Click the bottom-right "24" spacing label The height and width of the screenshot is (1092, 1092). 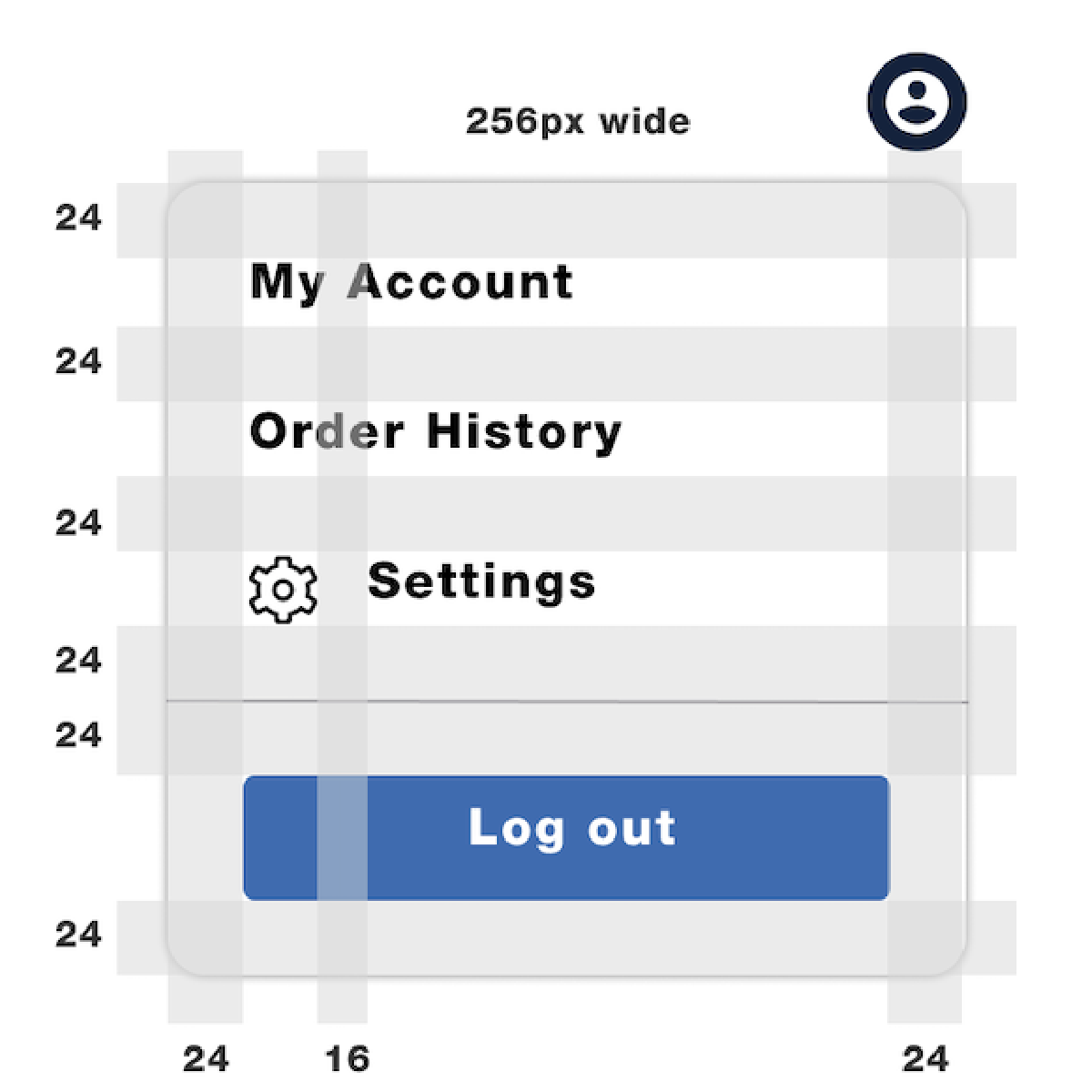[925, 1059]
